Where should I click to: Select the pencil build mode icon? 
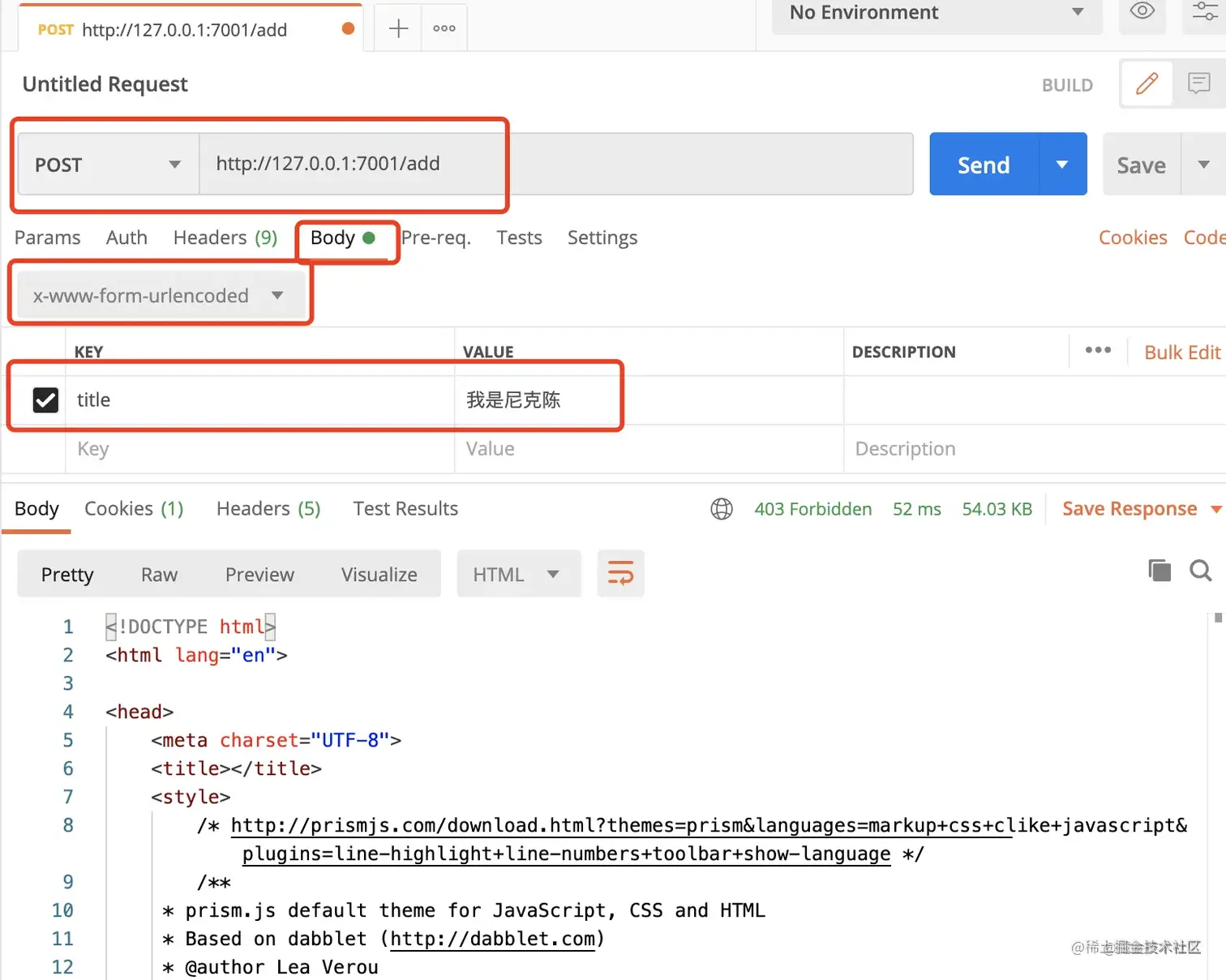coord(1147,83)
